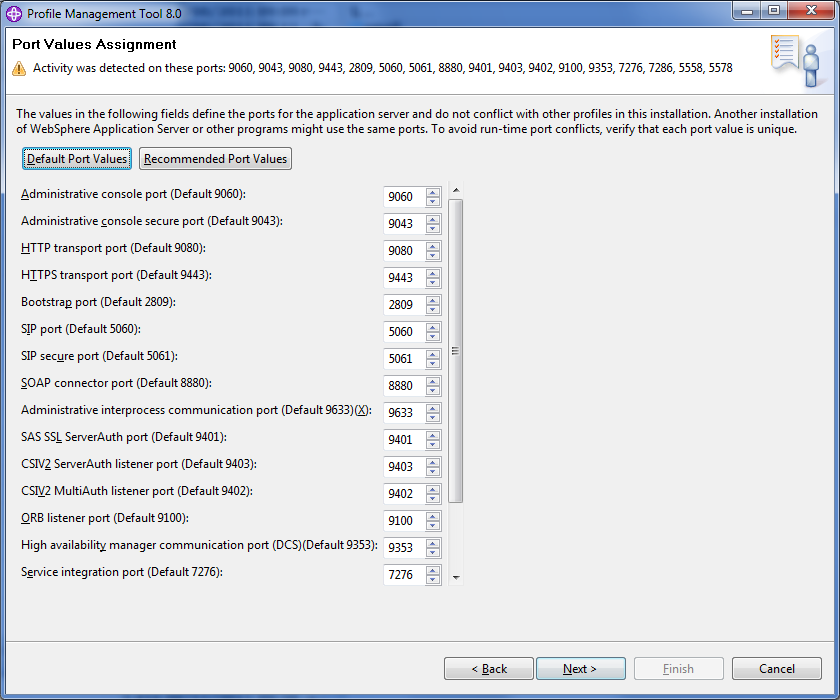Click the Service integration port field
This screenshot has width=840, height=700.
[405, 575]
